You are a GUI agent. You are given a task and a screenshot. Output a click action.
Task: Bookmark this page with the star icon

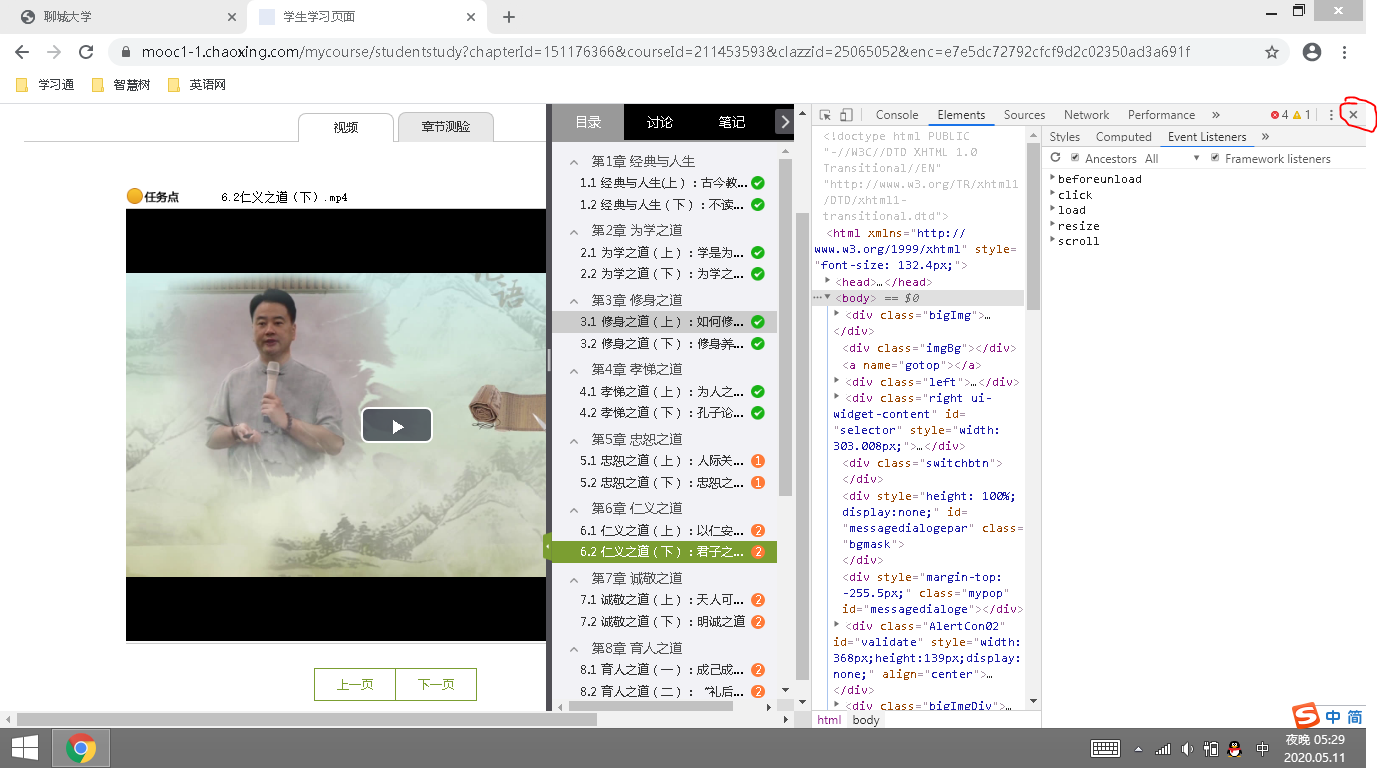tap(1272, 52)
